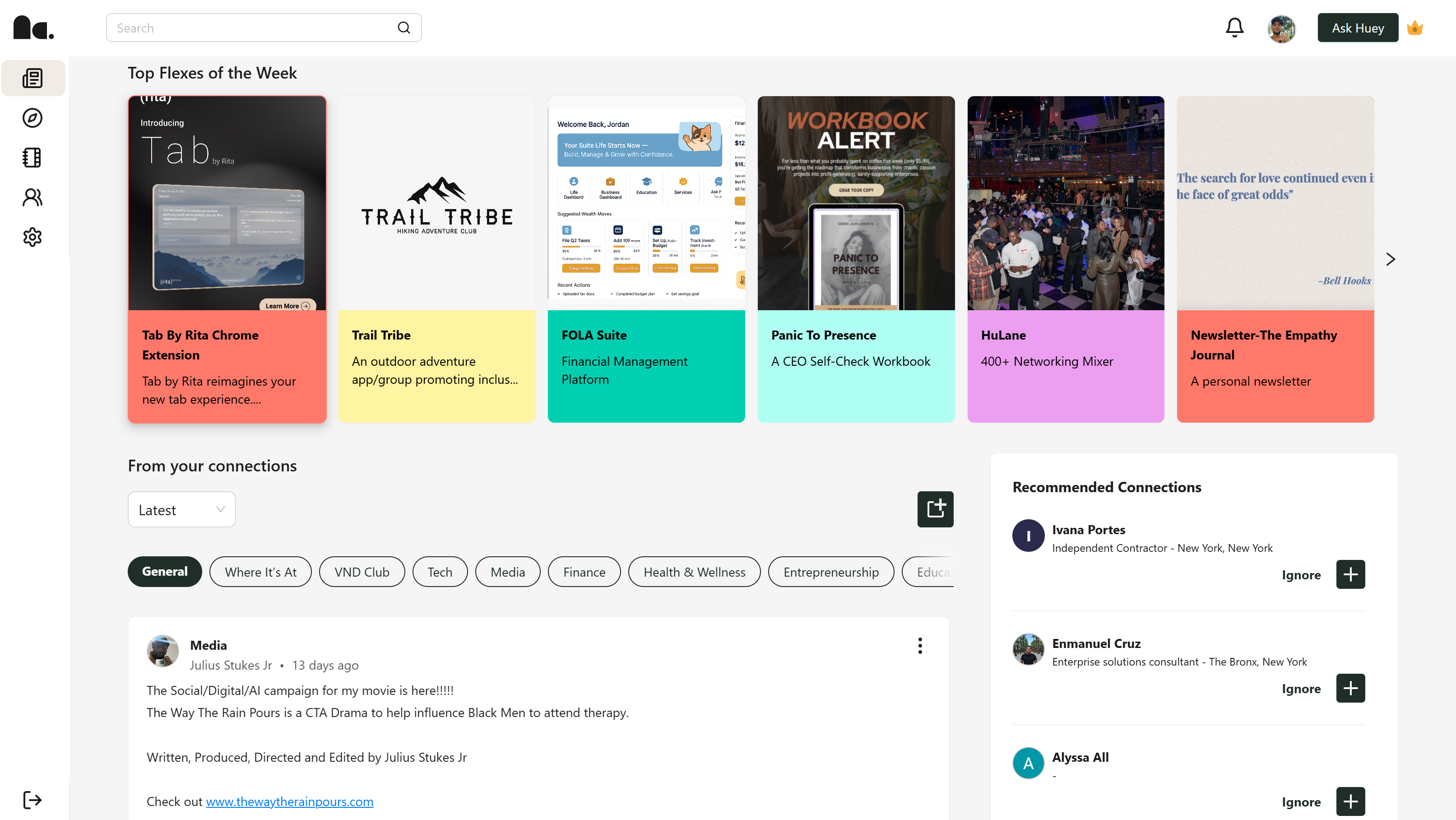
Task: Select the Health & Wellness tab
Action: 694,572
